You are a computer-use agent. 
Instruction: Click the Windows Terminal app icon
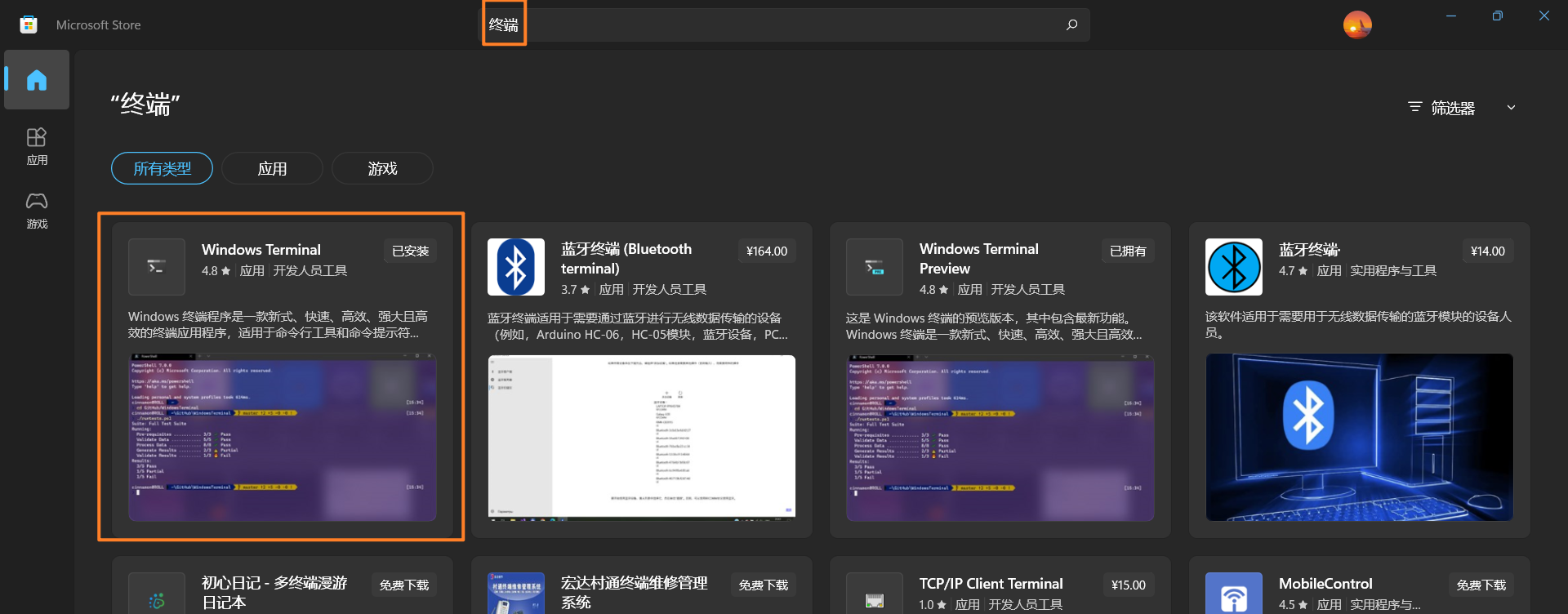pos(157,267)
